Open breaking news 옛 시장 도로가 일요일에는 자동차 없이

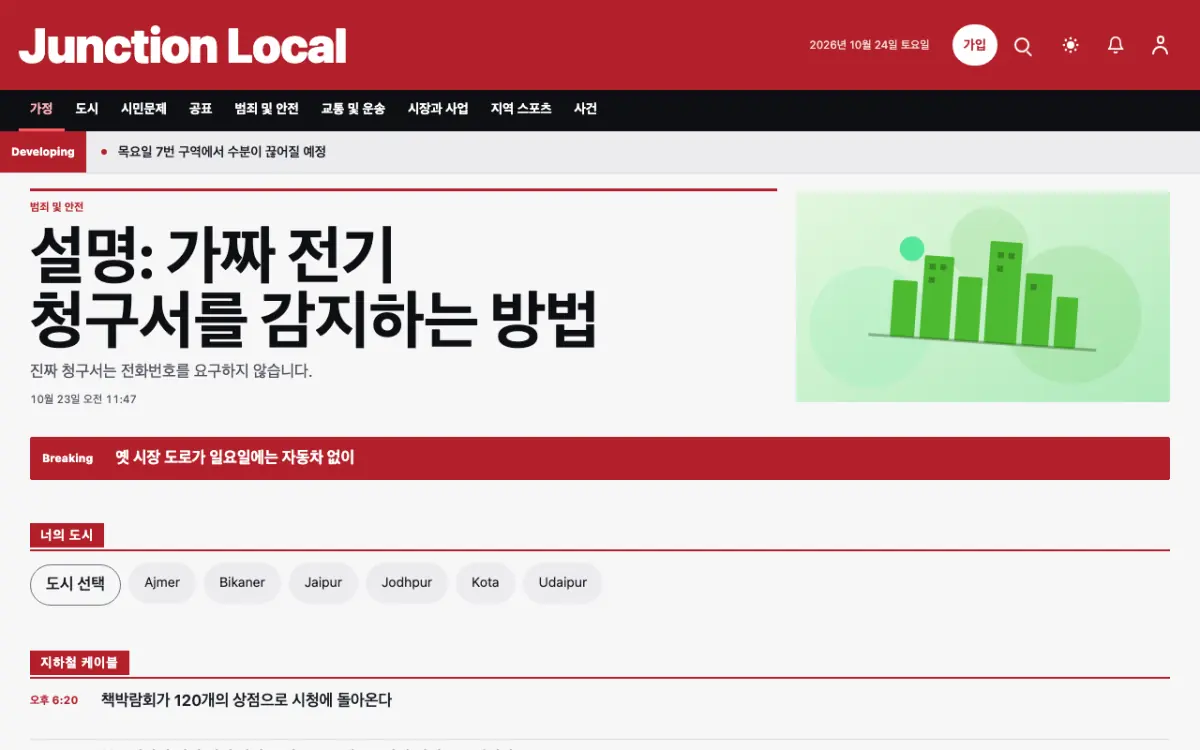235,458
